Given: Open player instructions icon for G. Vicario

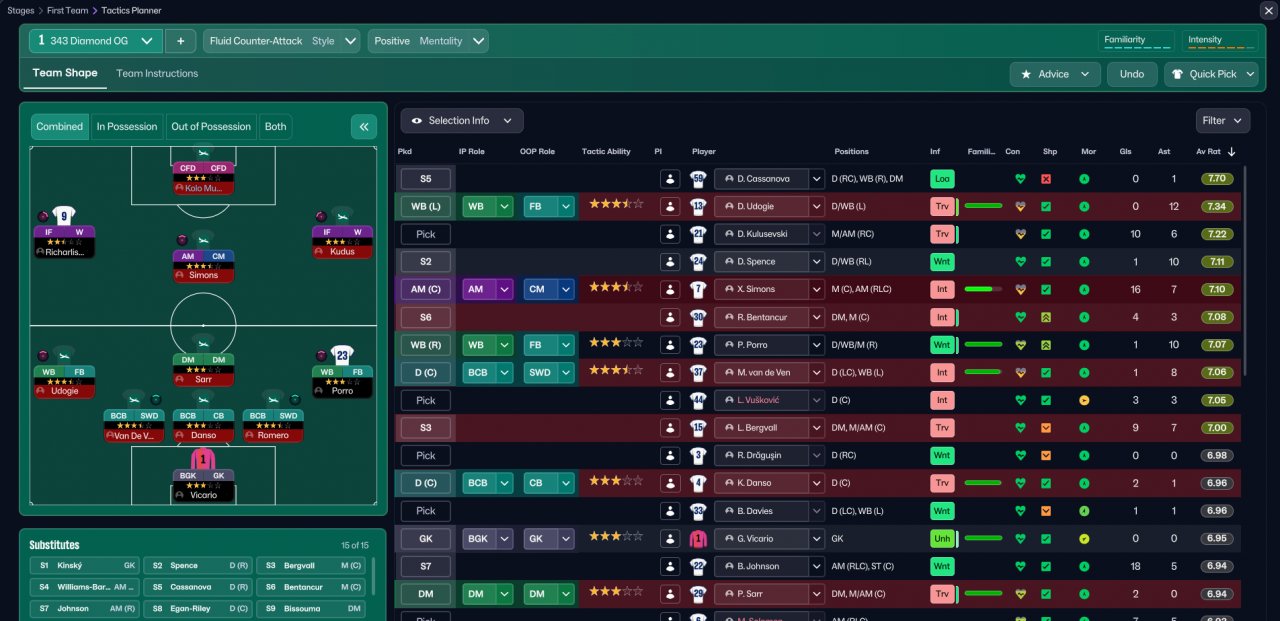Looking at the screenshot, I should click(x=670, y=538).
